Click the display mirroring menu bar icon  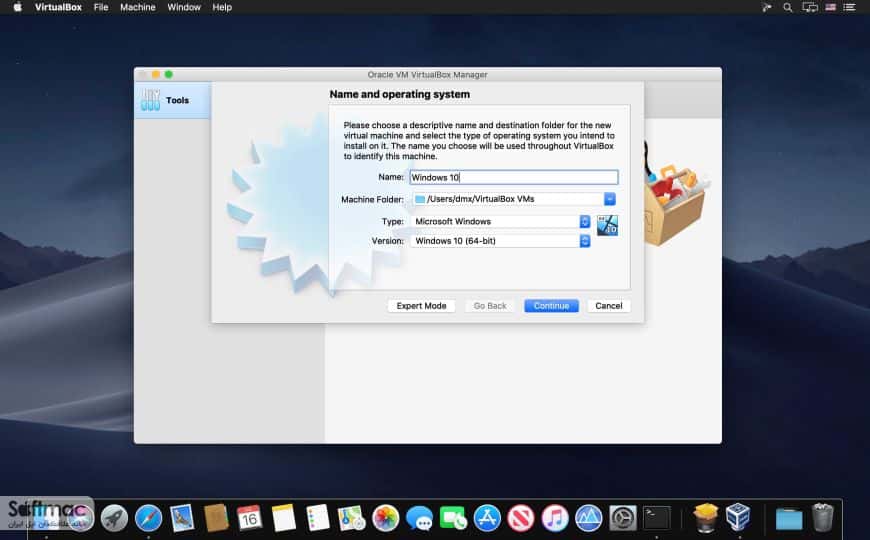pyautogui.click(x=810, y=7)
